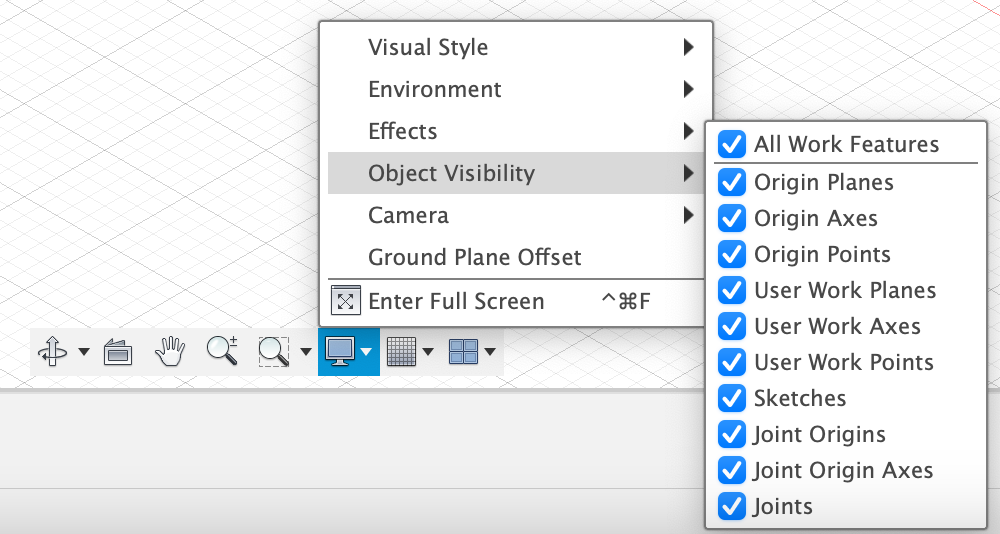
Task: Disable Sketches visibility checkbox
Action: click(732, 398)
